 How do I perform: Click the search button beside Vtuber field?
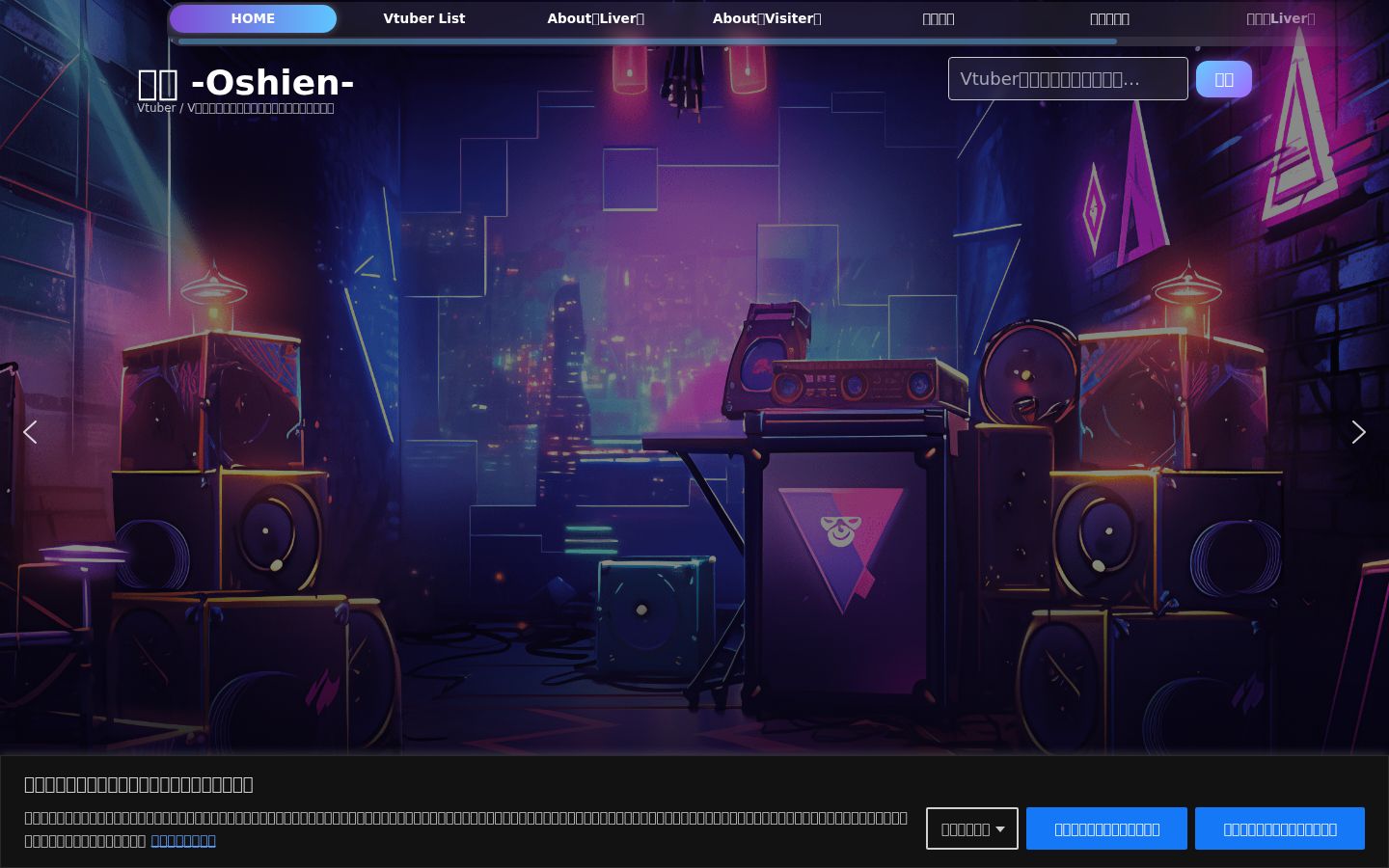pyautogui.click(x=1224, y=79)
